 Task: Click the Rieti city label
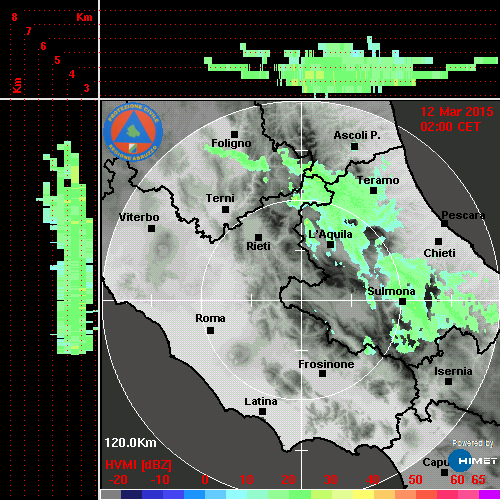(258, 246)
